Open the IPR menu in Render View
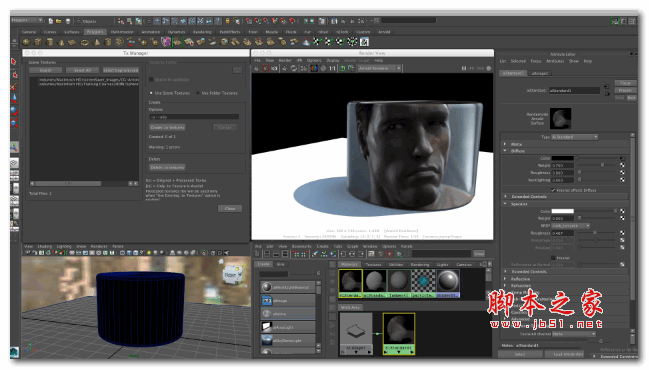 click(x=299, y=60)
